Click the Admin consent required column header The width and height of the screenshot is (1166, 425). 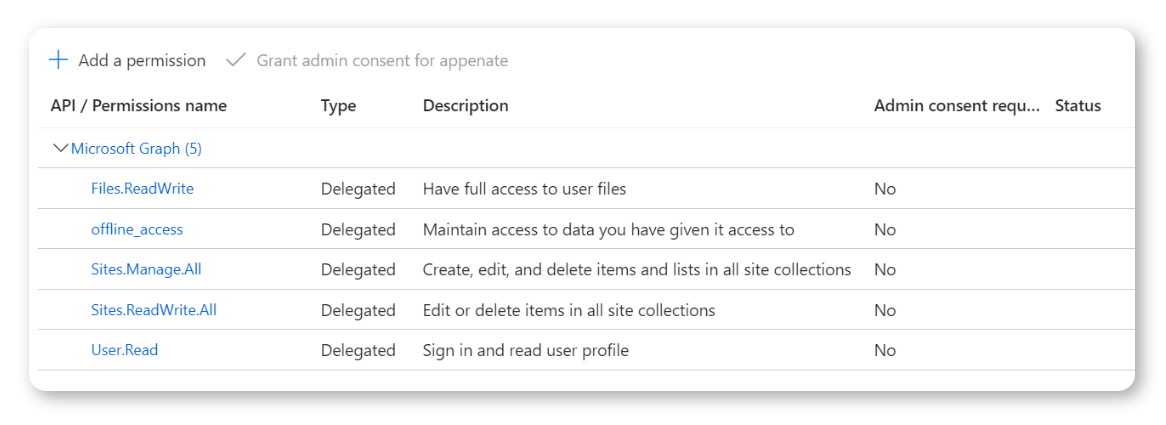pos(956,105)
